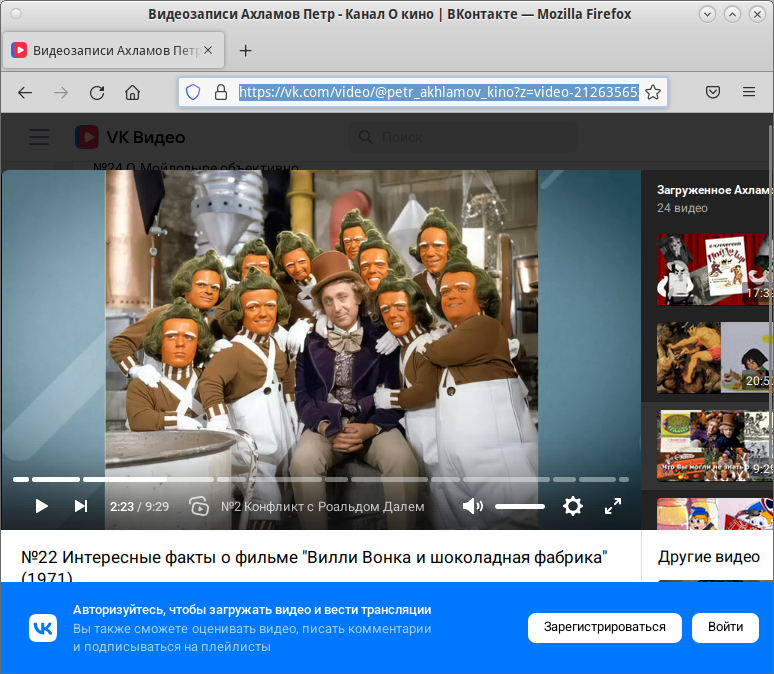Select the Видеозаписи Ахламов Петр tab

[114, 50]
